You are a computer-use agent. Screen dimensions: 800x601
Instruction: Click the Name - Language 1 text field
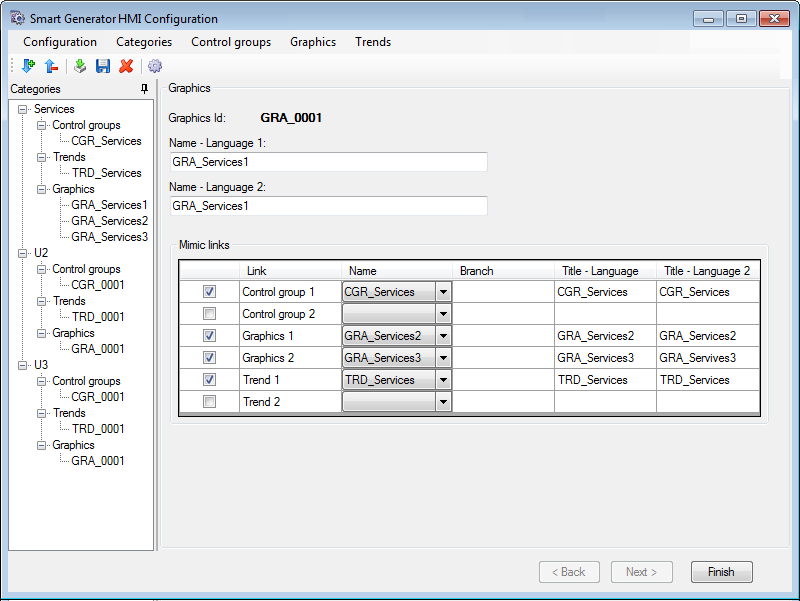[x=328, y=162]
